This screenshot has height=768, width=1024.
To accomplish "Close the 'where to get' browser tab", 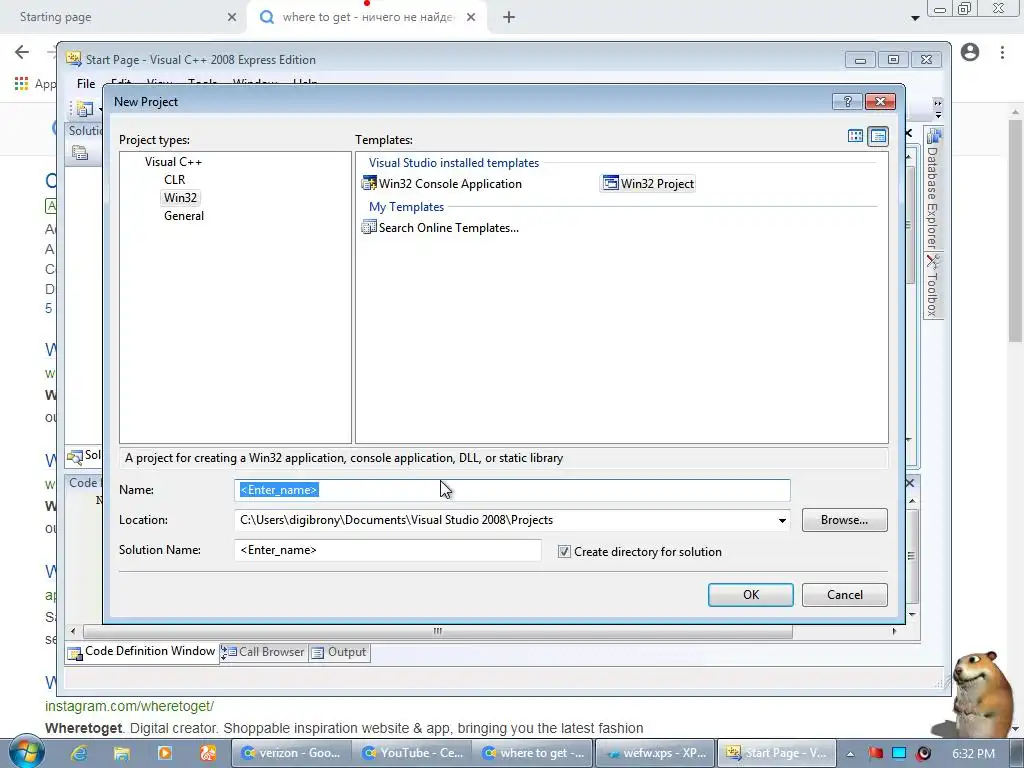I will pyautogui.click(x=471, y=18).
